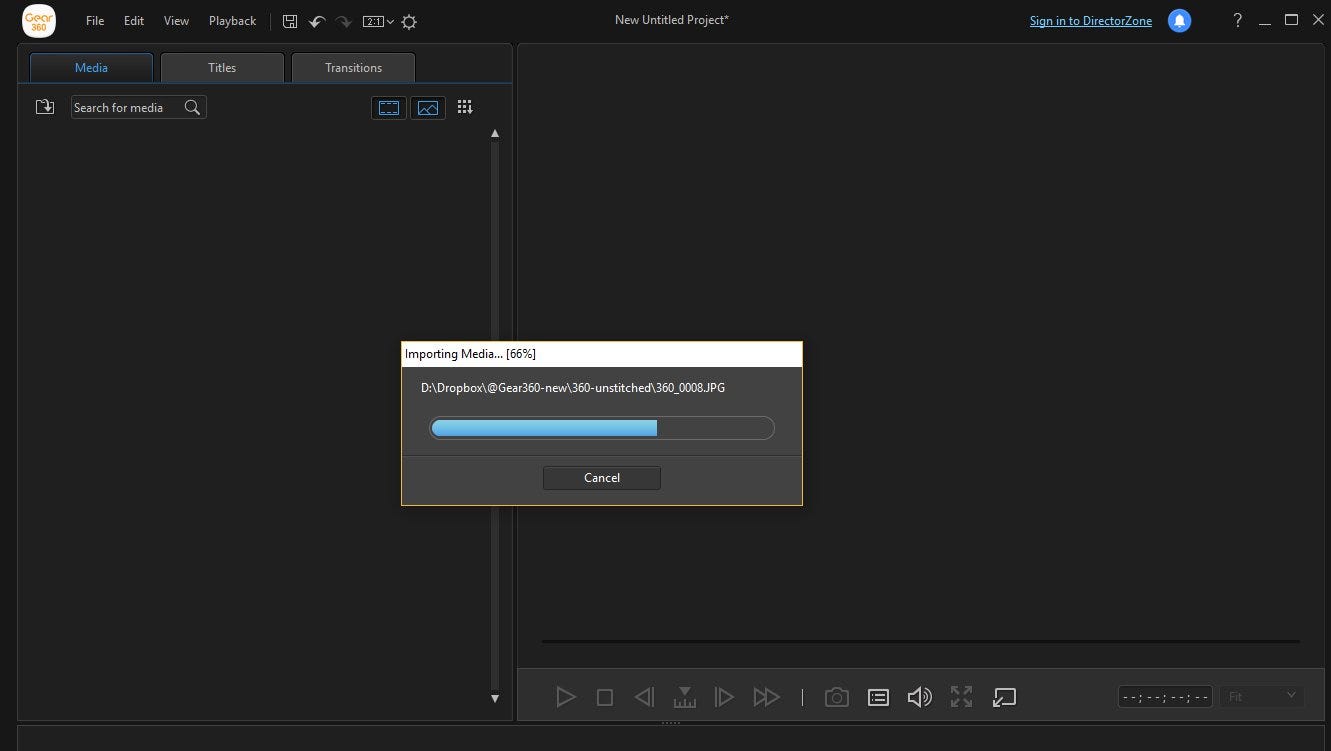The height and width of the screenshot is (751, 1331).
Task: Open the Edit menu
Action: click(x=134, y=21)
